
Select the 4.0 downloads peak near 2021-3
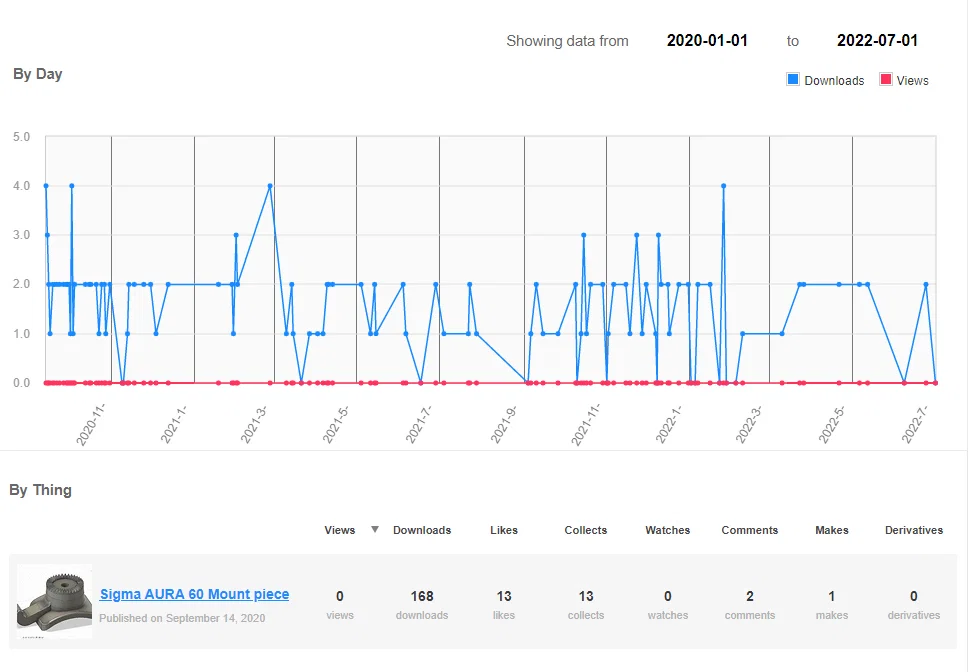(270, 186)
